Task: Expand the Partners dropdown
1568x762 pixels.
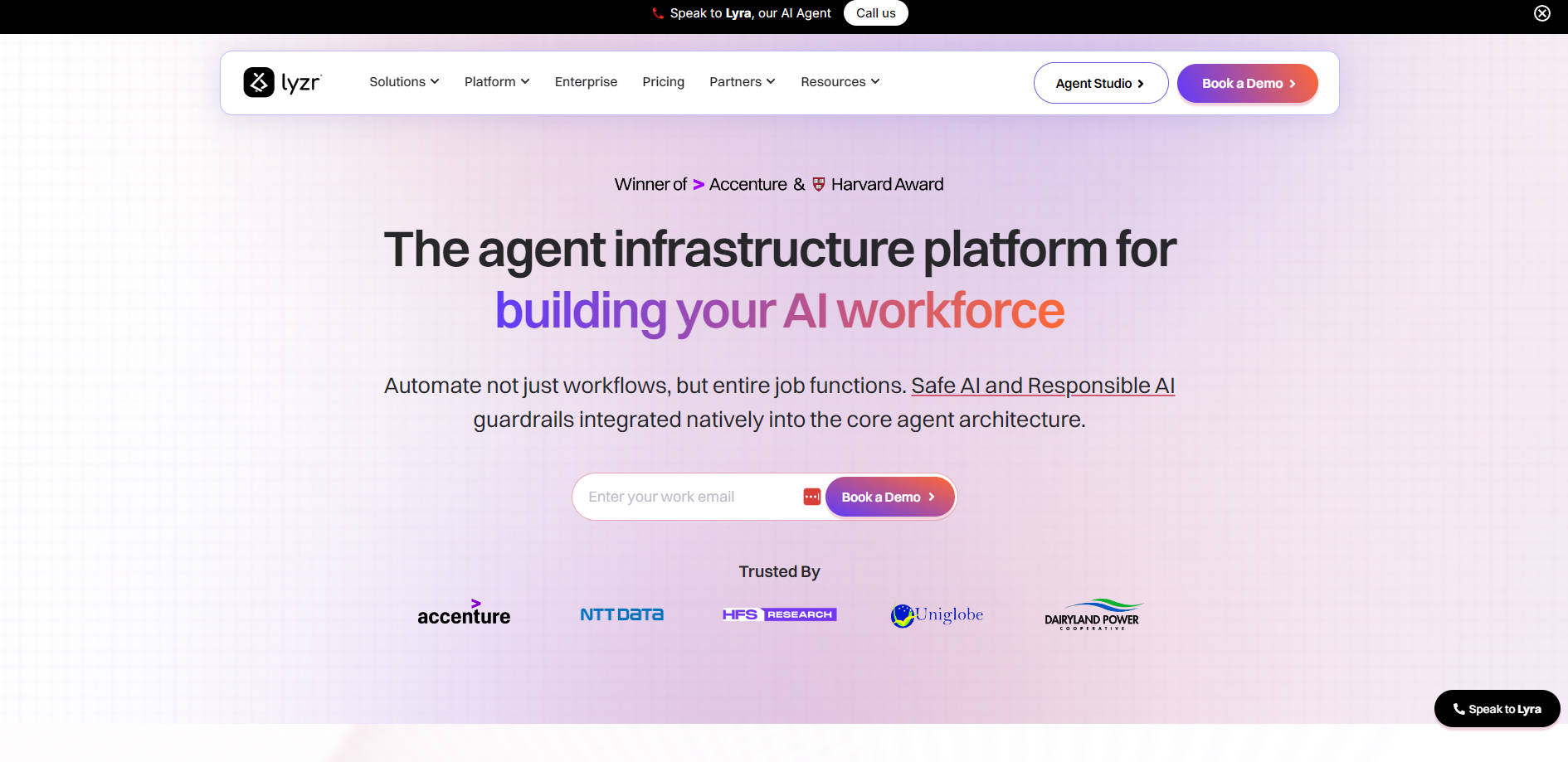Action: (742, 82)
